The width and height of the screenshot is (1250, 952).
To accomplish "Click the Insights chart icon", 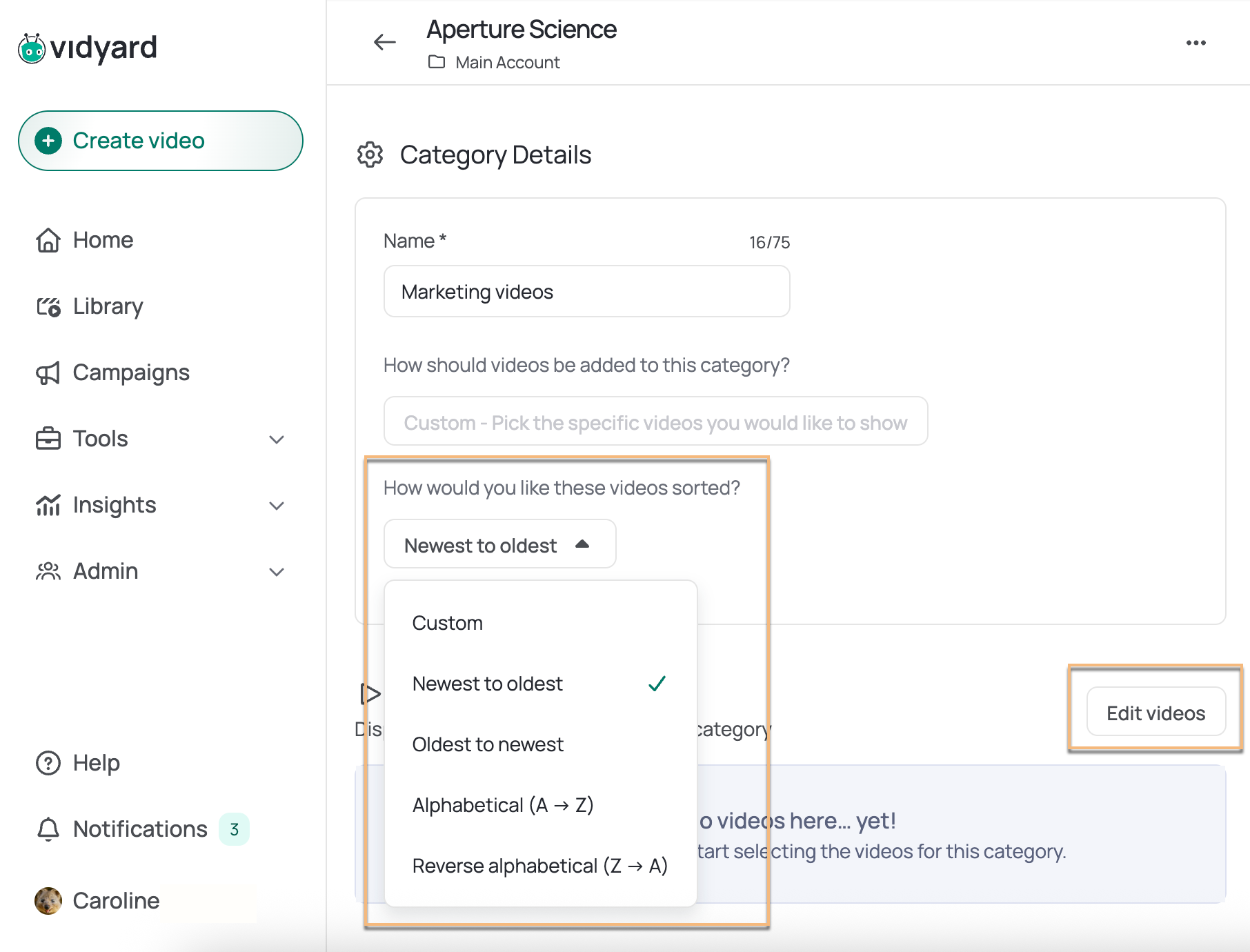I will point(48,505).
